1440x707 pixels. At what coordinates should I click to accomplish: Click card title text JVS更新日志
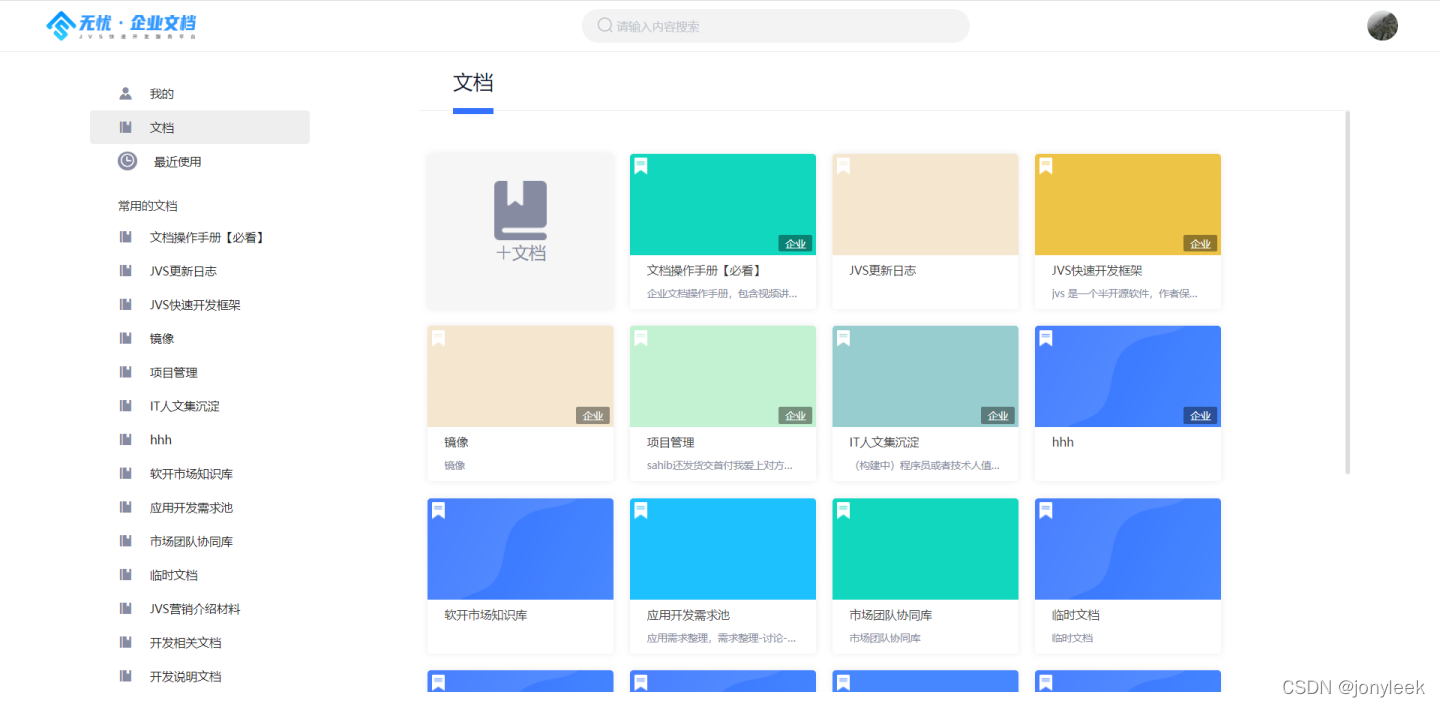(883, 270)
